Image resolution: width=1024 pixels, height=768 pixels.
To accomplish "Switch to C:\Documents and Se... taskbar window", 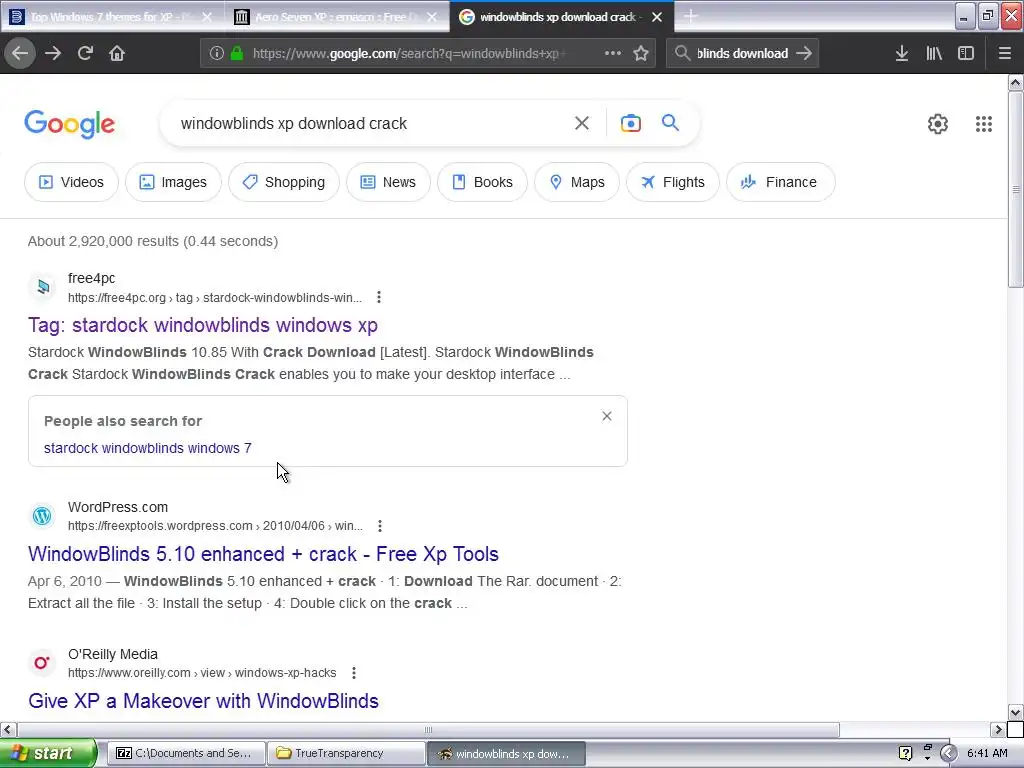I will (186, 753).
